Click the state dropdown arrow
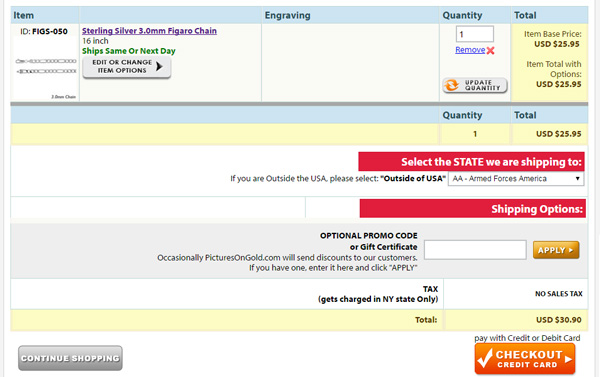Screen dimensions: 600x377 (x=577, y=179)
